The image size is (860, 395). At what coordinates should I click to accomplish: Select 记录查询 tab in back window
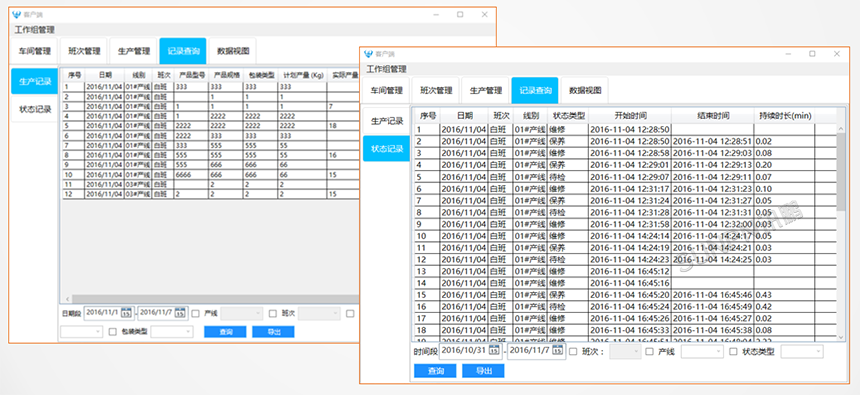[x=183, y=51]
